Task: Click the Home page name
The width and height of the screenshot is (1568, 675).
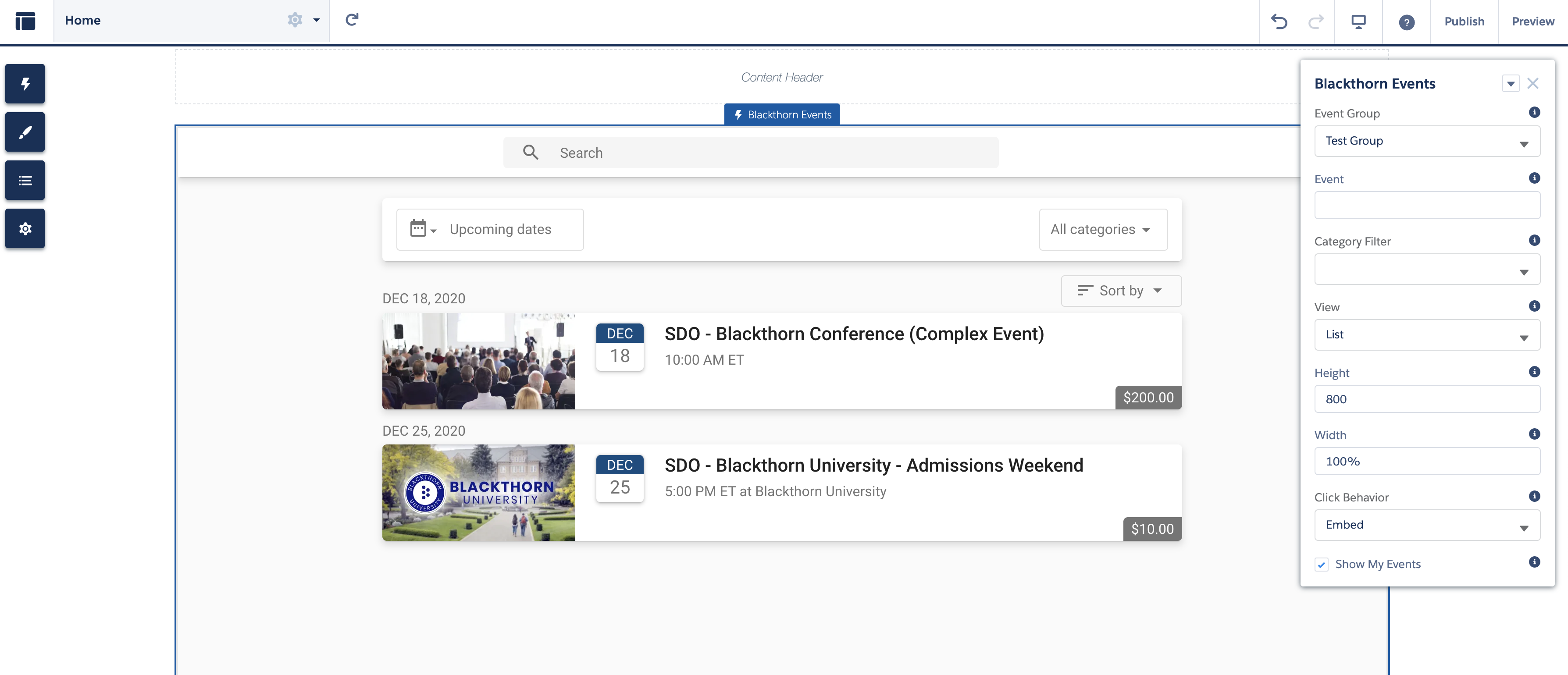Action: pos(83,20)
